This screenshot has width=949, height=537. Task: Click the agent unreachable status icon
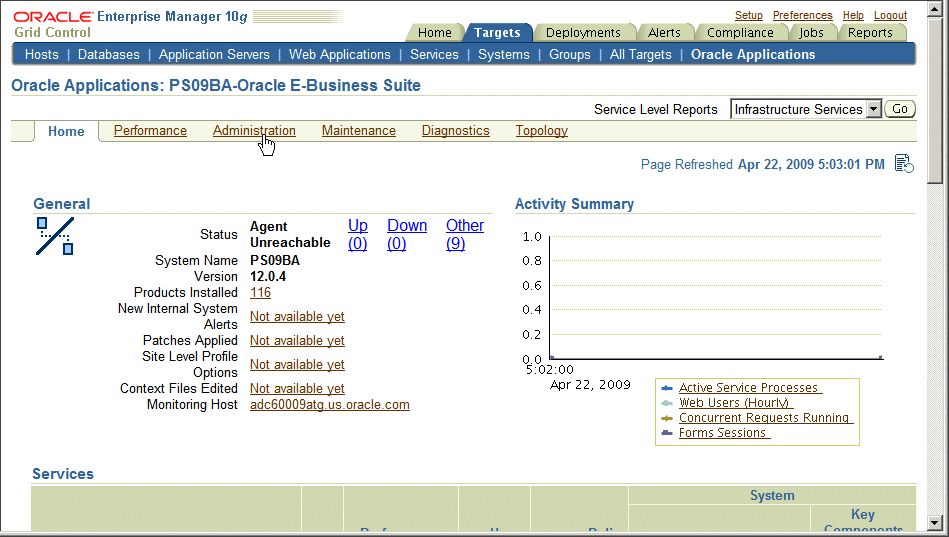point(54,236)
